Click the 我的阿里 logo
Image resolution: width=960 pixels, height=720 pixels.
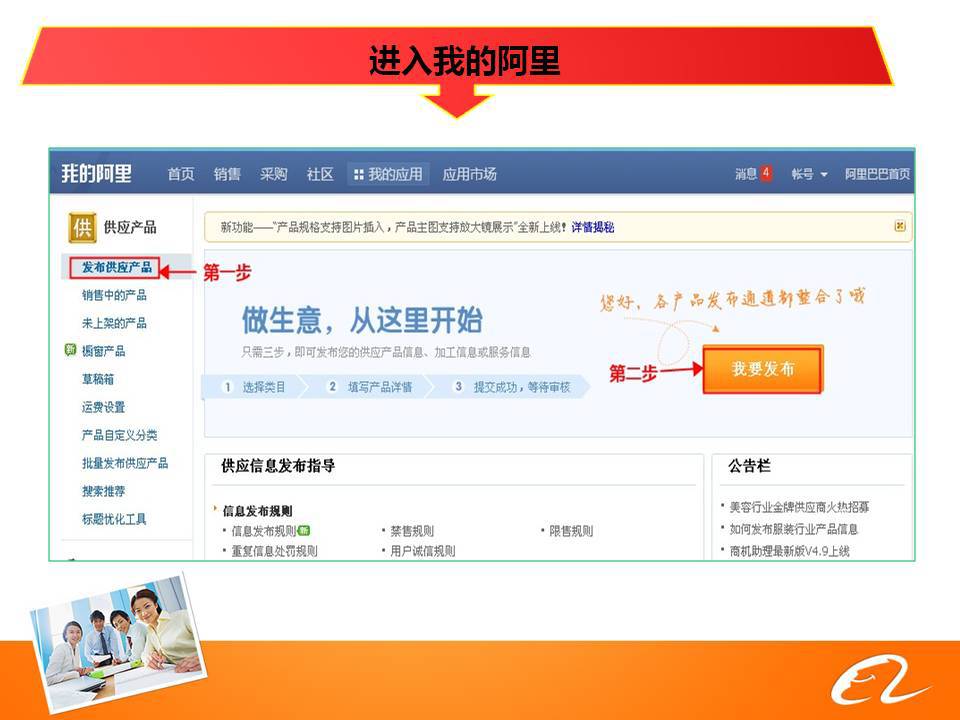pos(96,174)
